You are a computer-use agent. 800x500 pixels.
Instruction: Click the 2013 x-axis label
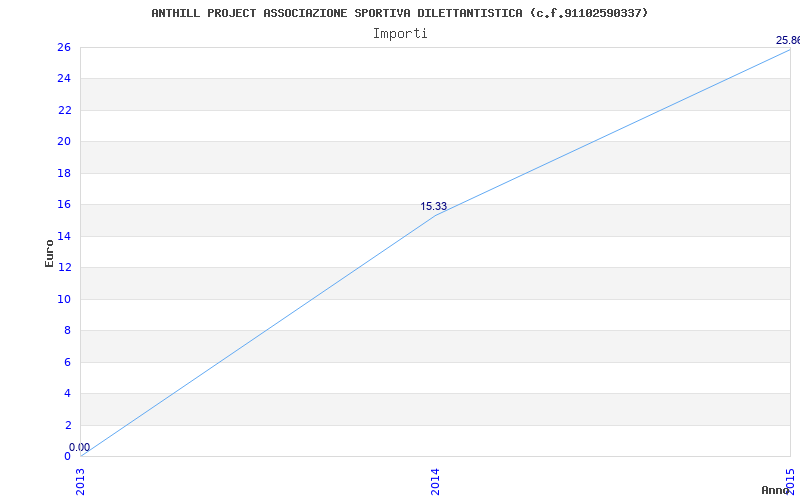point(80,482)
